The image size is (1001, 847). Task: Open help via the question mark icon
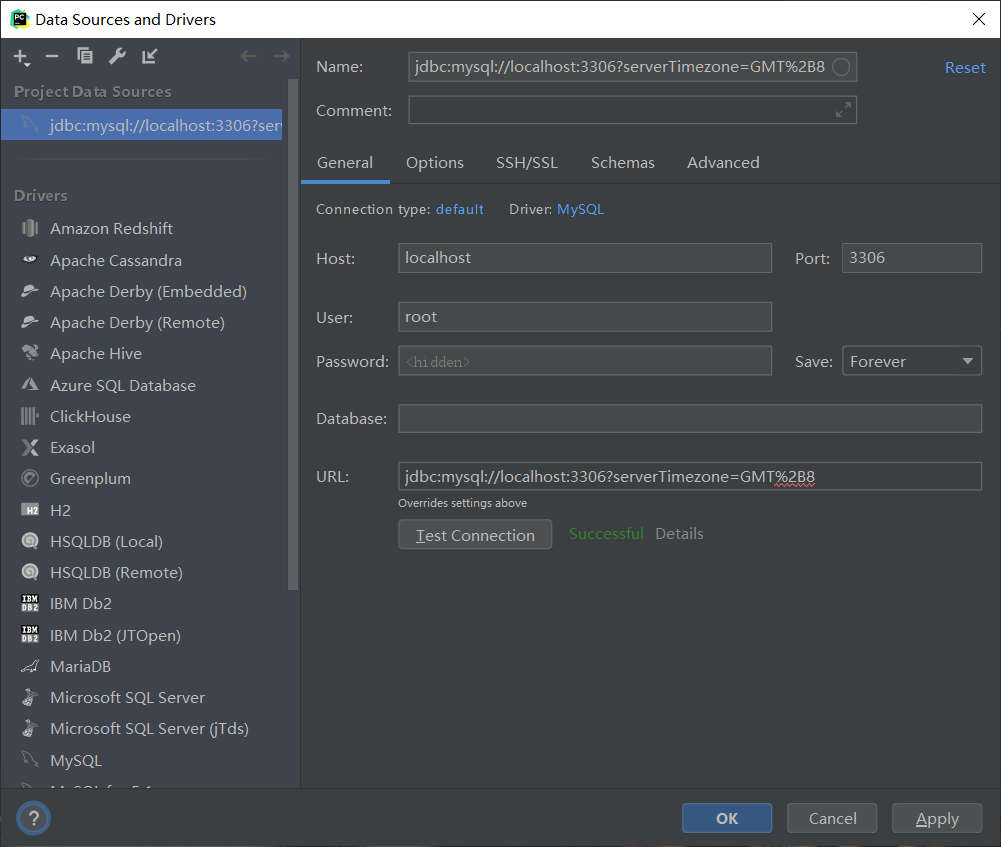(x=33, y=818)
